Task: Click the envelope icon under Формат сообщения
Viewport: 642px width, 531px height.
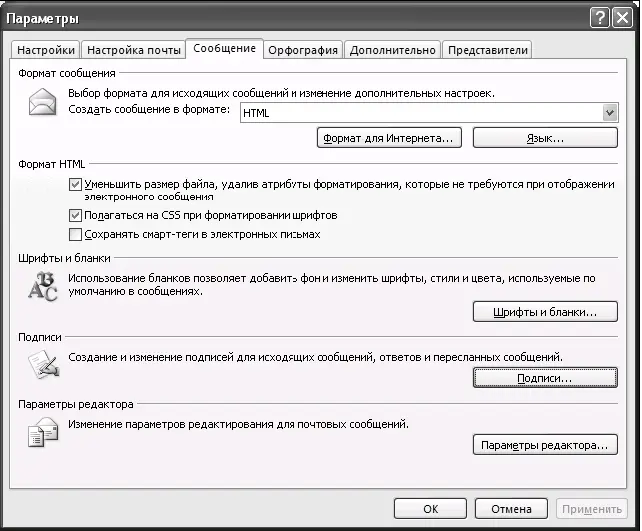Action: pyautogui.click(x=43, y=102)
